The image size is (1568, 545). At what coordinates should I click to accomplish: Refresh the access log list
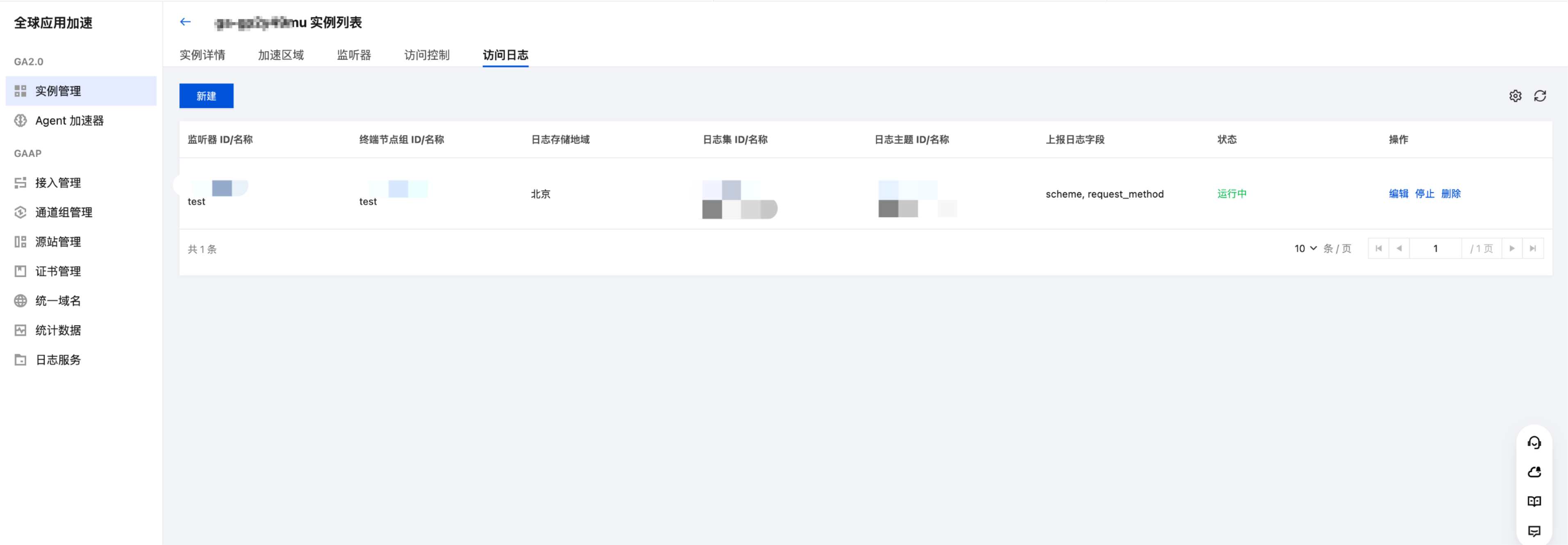[1540, 96]
